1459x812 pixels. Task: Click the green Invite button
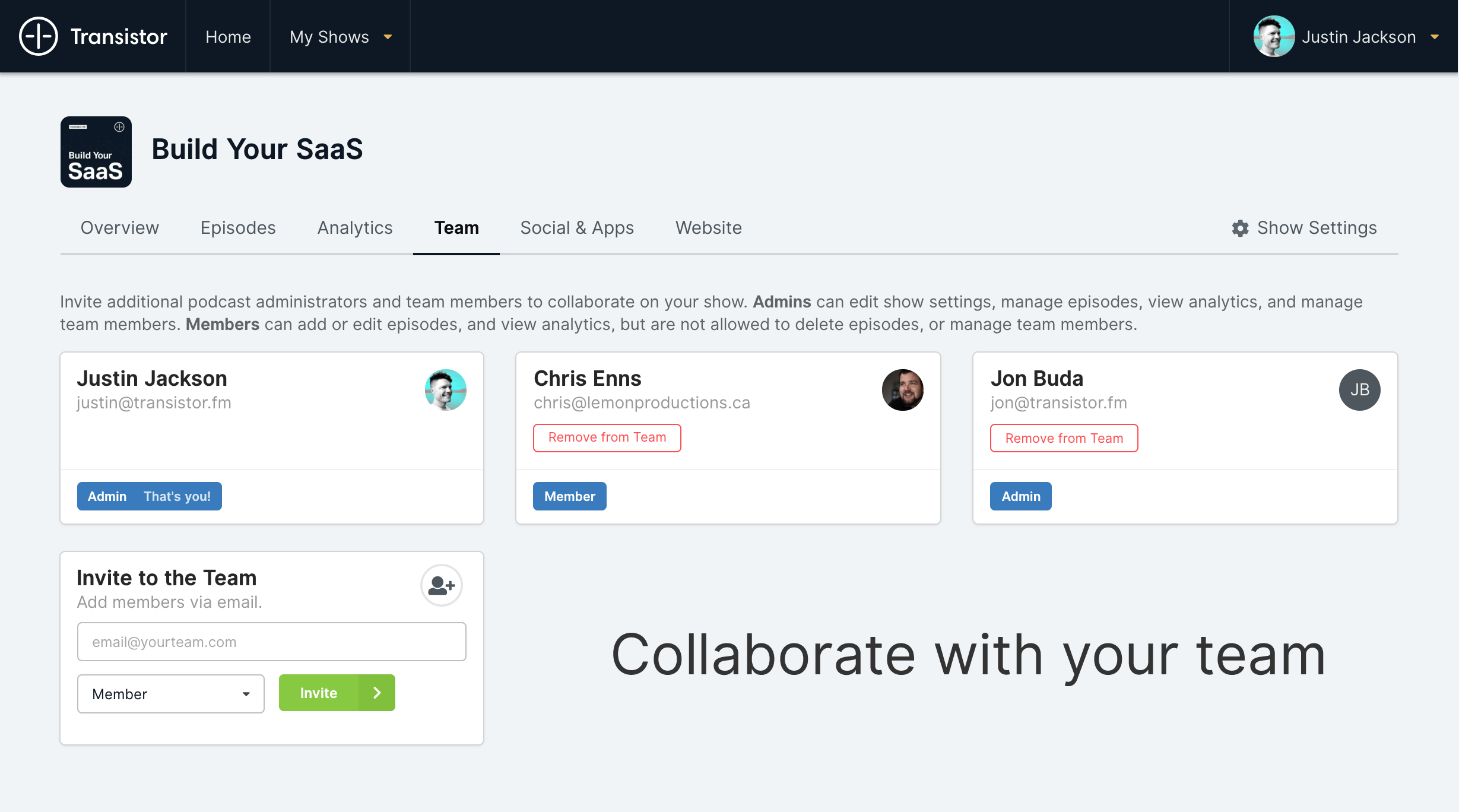point(319,693)
